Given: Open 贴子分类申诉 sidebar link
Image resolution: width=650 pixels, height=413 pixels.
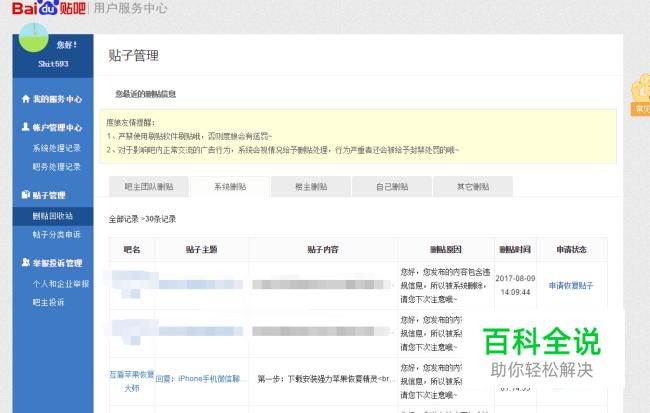Looking at the screenshot, I should (56, 235).
